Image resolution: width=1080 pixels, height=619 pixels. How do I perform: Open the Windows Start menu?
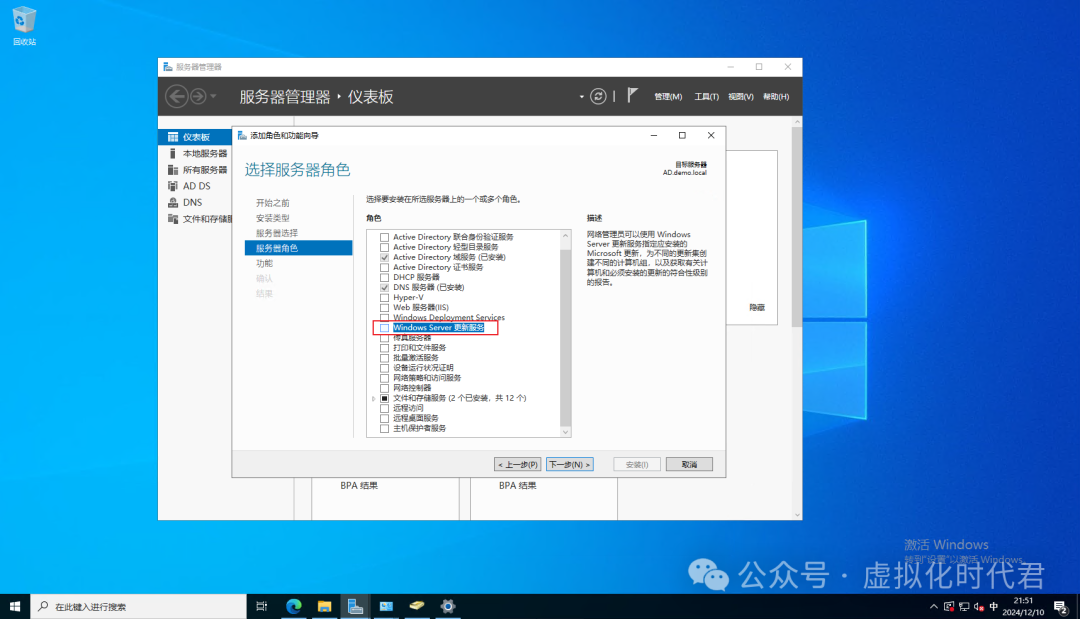(14, 607)
